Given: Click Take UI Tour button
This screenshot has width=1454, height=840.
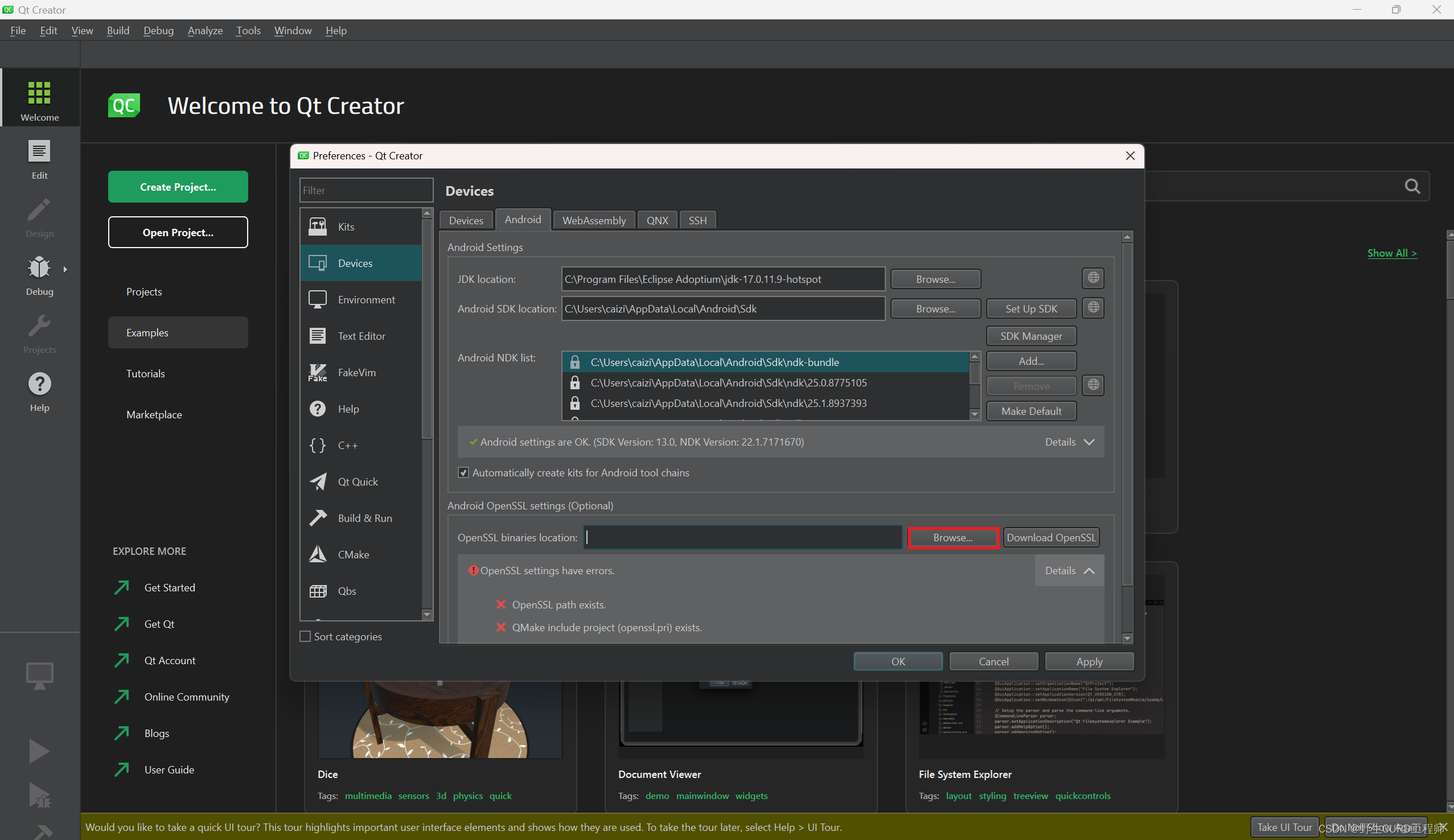Looking at the screenshot, I should coord(1284,827).
